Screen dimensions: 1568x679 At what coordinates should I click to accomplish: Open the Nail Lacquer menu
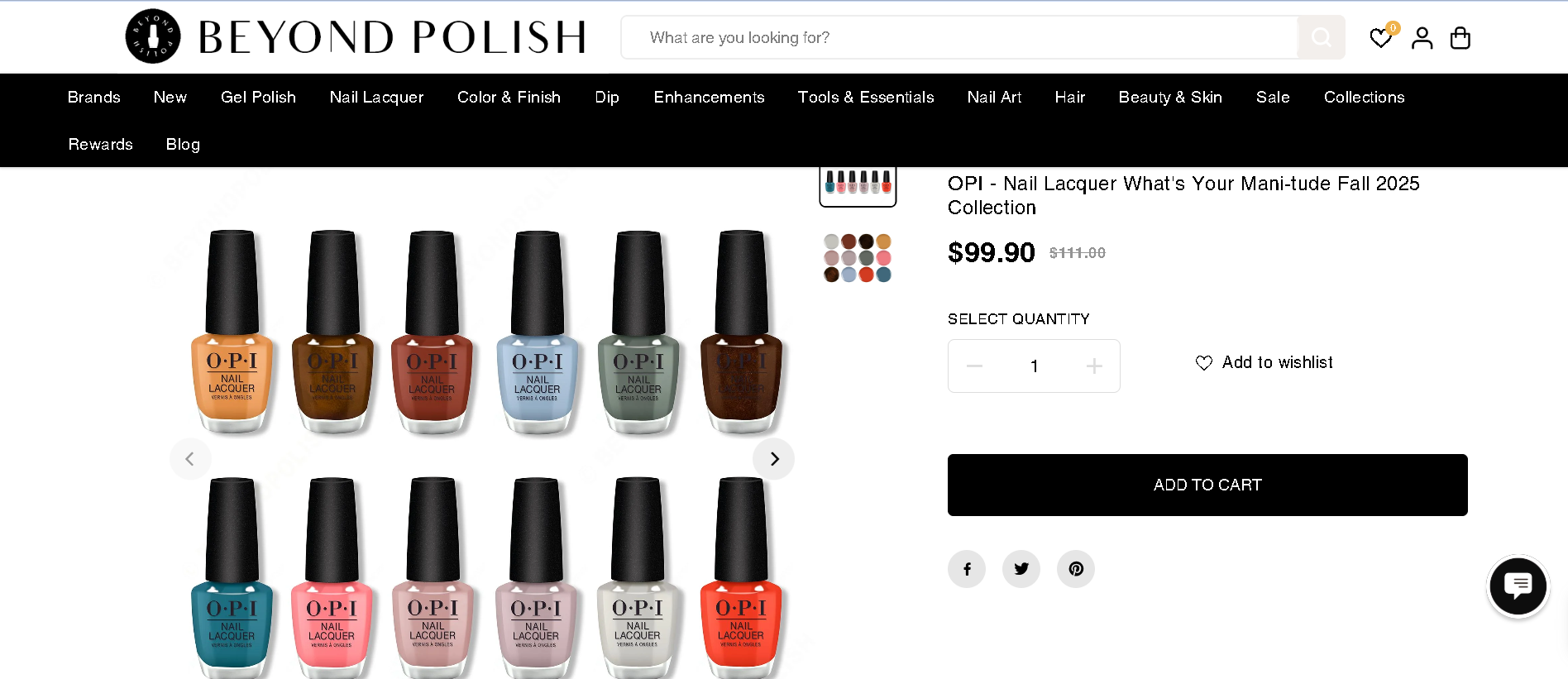click(376, 98)
